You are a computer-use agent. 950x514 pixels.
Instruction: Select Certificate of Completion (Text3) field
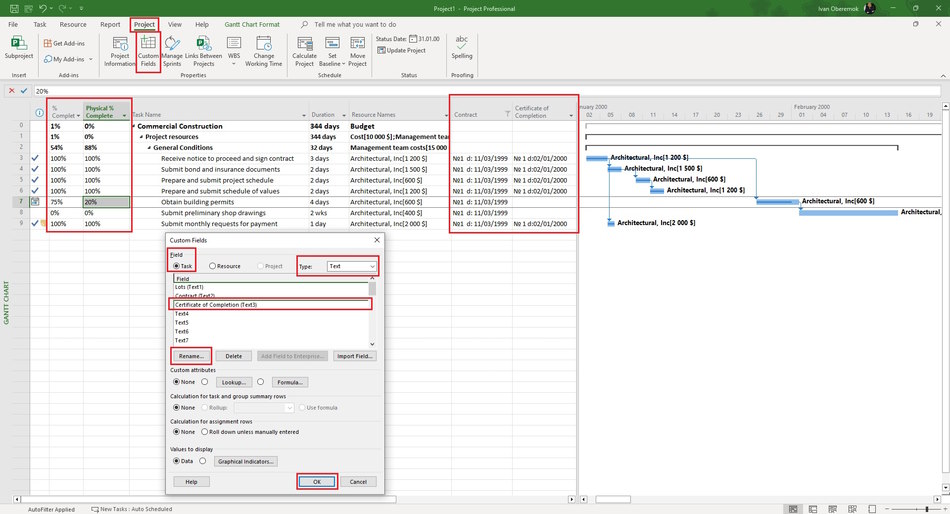[270, 304]
